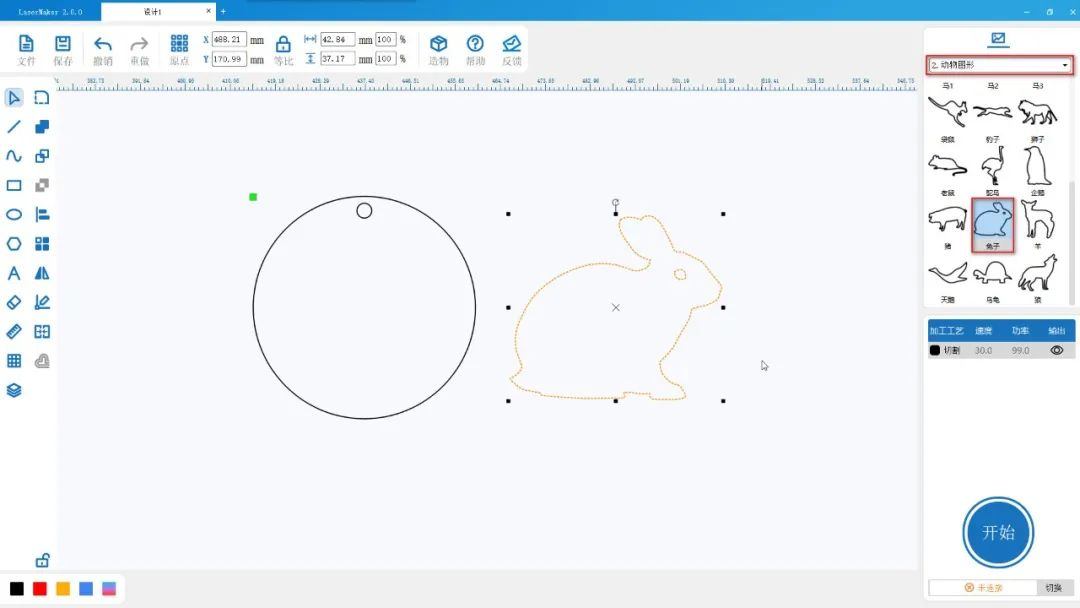Pick the red color swatch
This screenshot has height=608, width=1080.
coord(40,589)
